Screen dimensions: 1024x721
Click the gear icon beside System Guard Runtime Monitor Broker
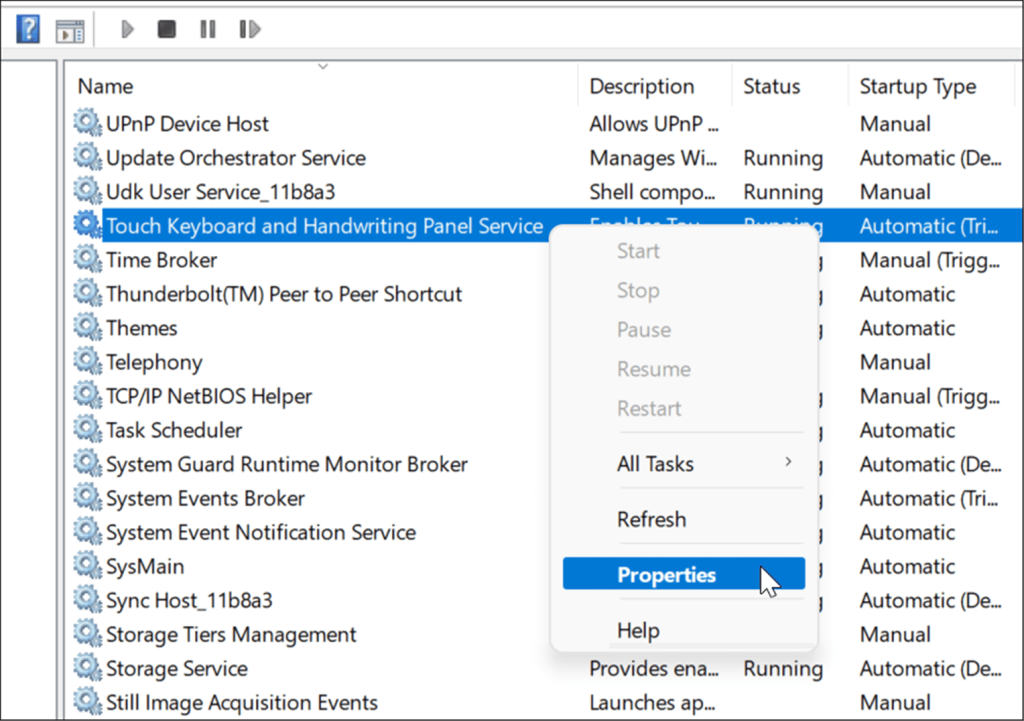click(x=88, y=463)
